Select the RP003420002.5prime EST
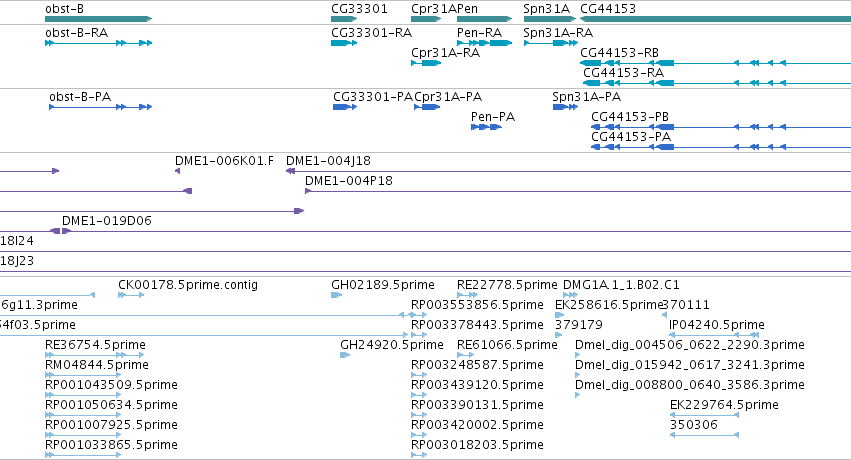 (419, 436)
